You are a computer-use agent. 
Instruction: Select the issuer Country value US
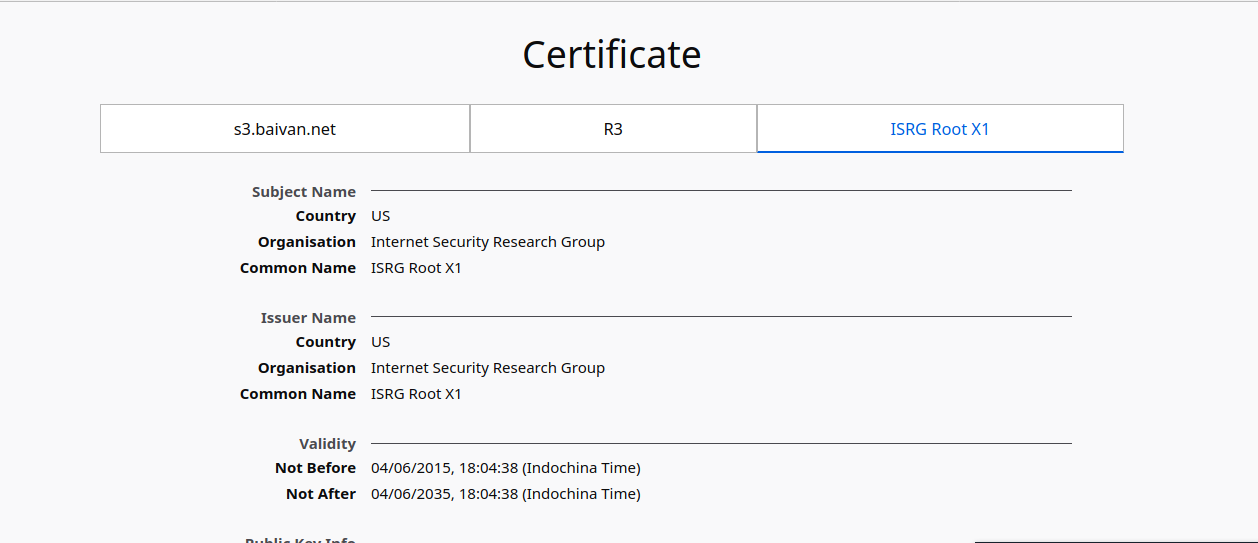click(380, 342)
